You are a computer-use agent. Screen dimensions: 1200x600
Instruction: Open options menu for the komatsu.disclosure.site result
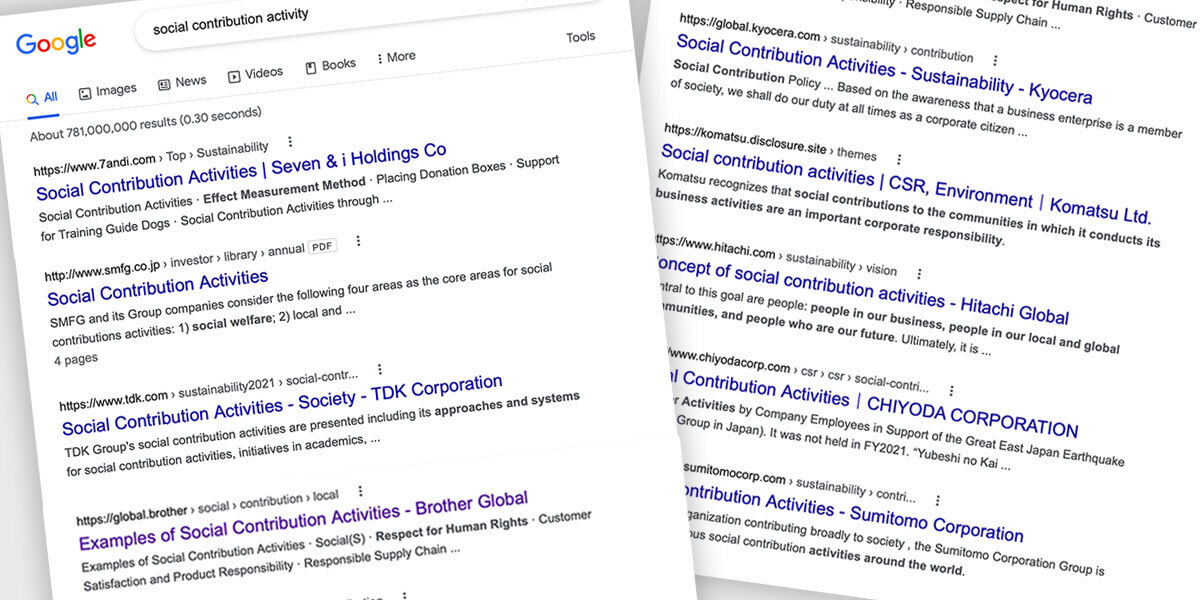899,158
